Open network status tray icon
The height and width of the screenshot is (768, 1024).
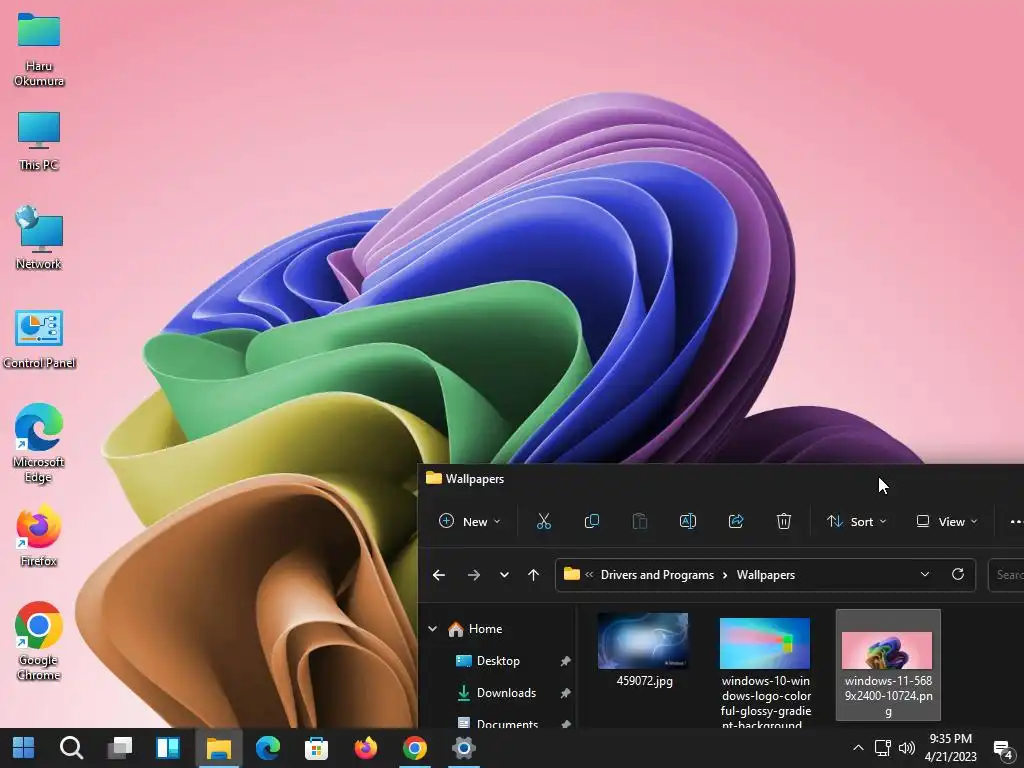882,748
